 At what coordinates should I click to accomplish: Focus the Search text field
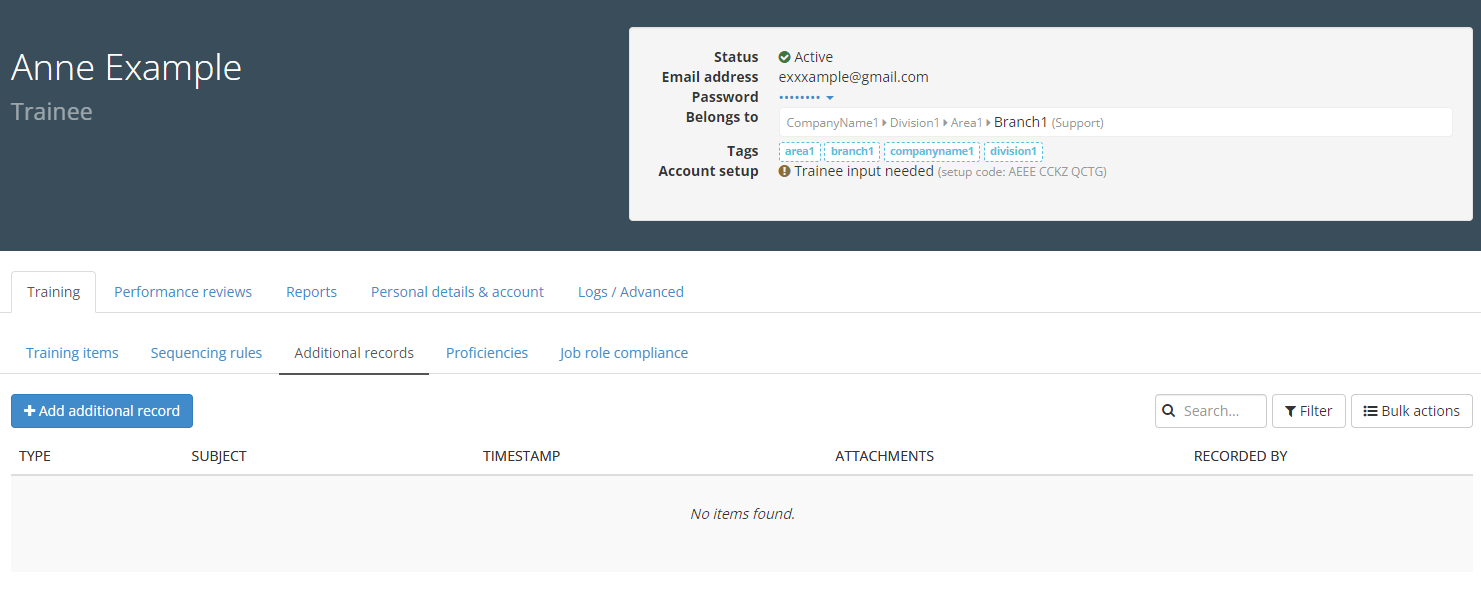click(x=1220, y=411)
